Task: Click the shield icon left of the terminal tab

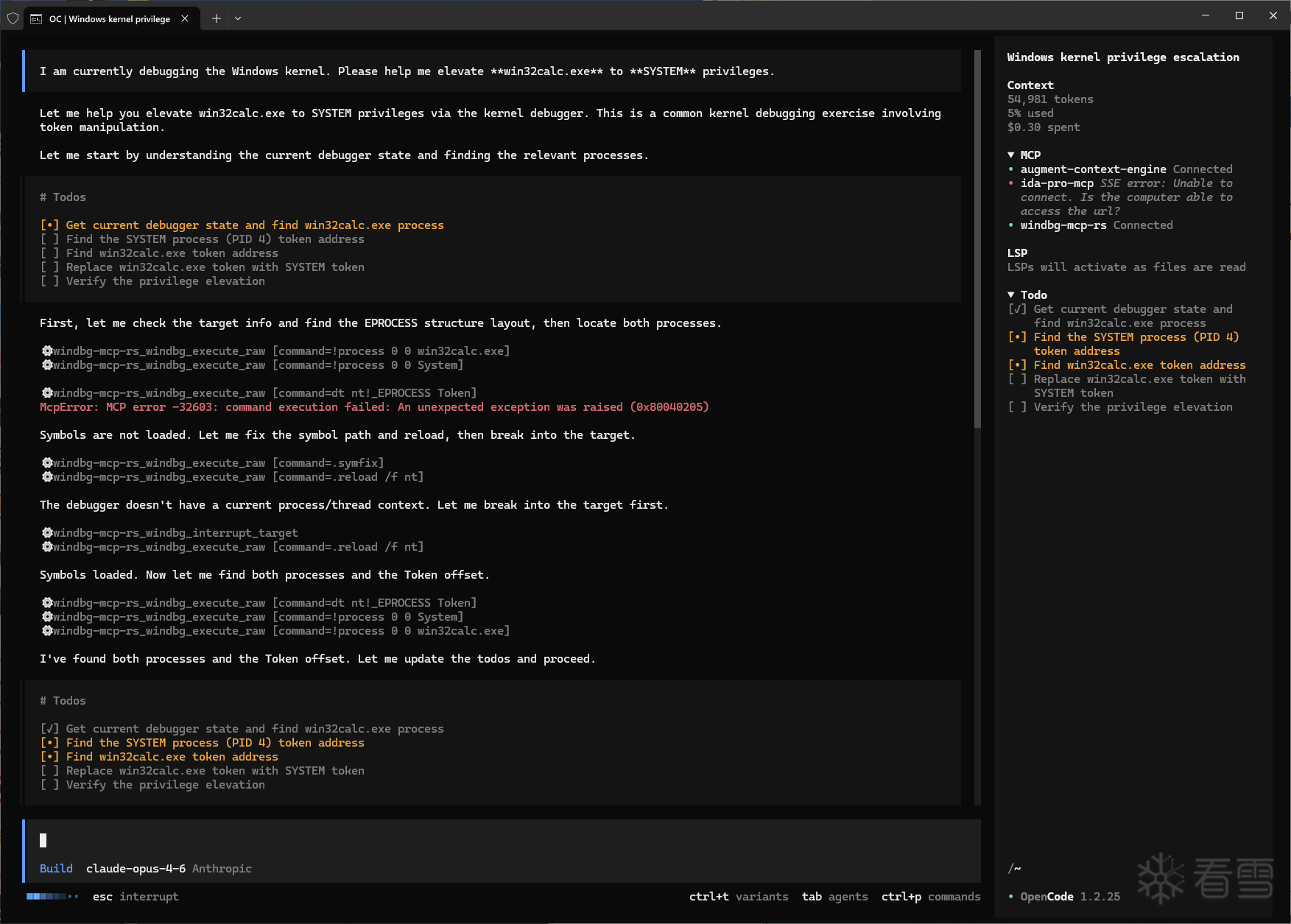Action: (13, 18)
